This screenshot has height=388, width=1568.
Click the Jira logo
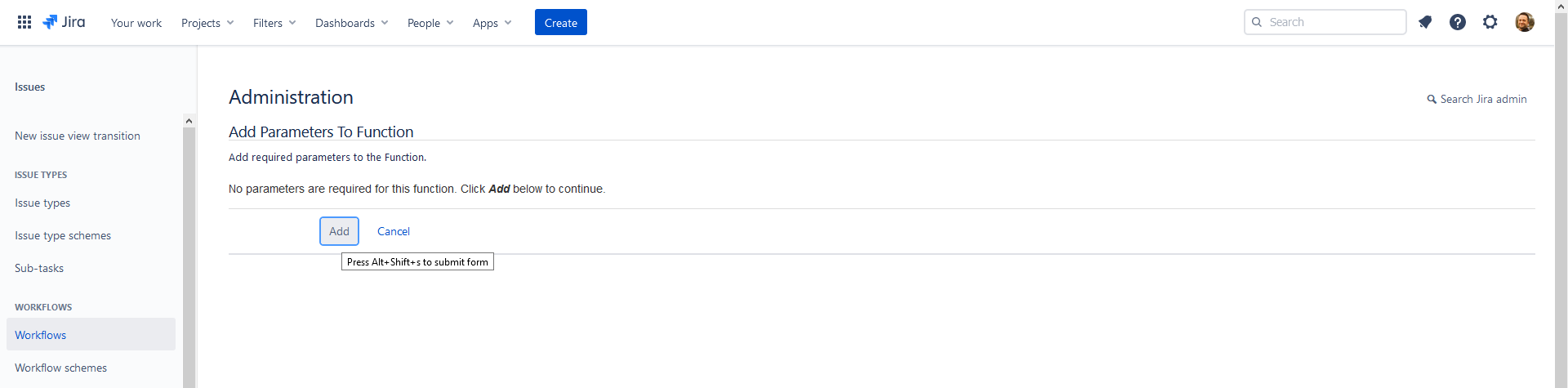[64, 22]
